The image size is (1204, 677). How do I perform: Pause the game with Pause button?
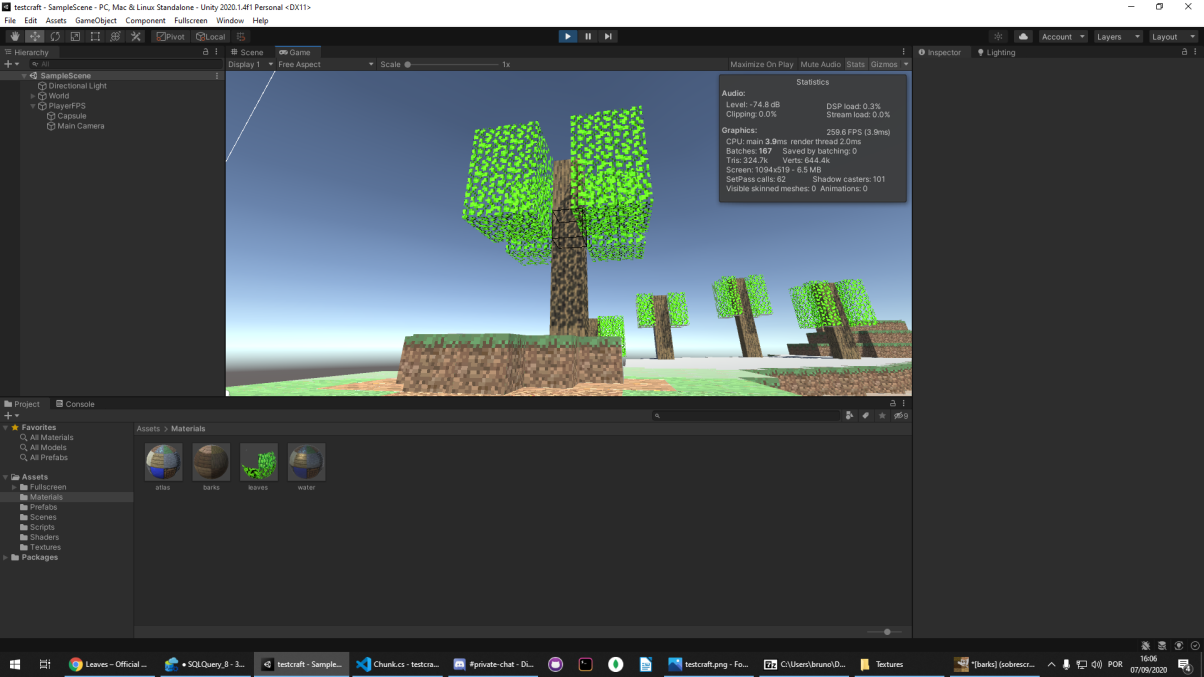(x=588, y=36)
